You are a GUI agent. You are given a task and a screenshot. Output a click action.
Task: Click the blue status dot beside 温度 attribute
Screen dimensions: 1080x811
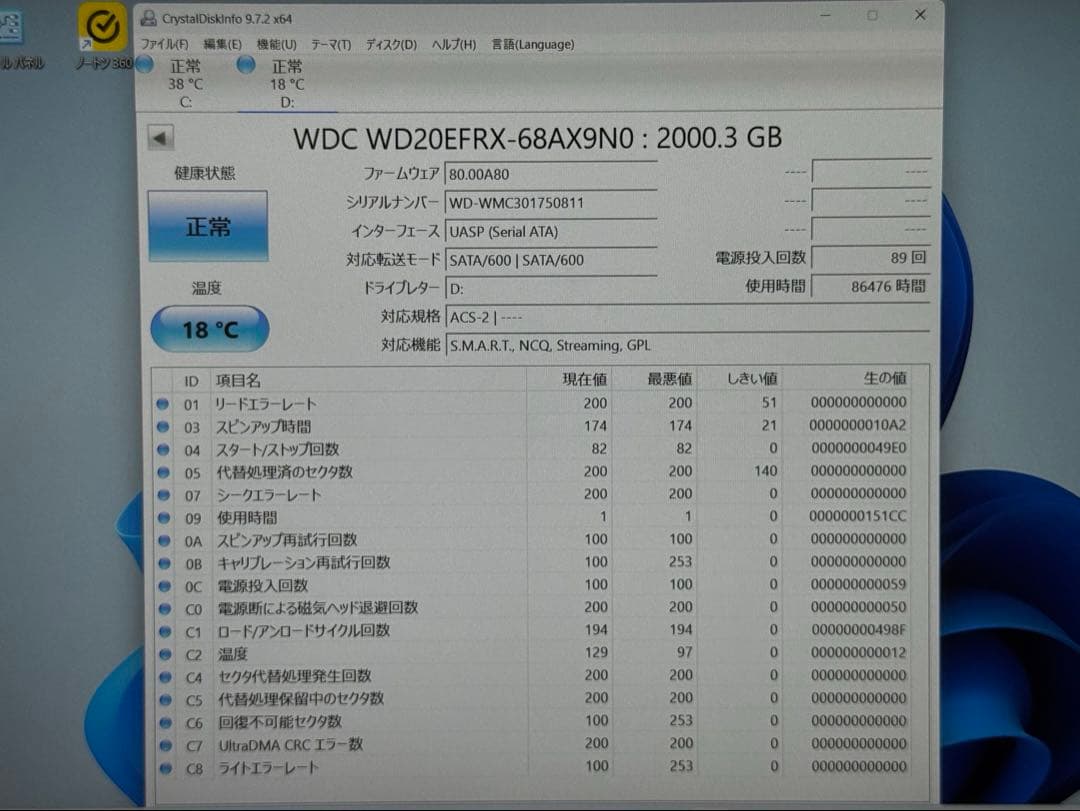[x=162, y=655]
